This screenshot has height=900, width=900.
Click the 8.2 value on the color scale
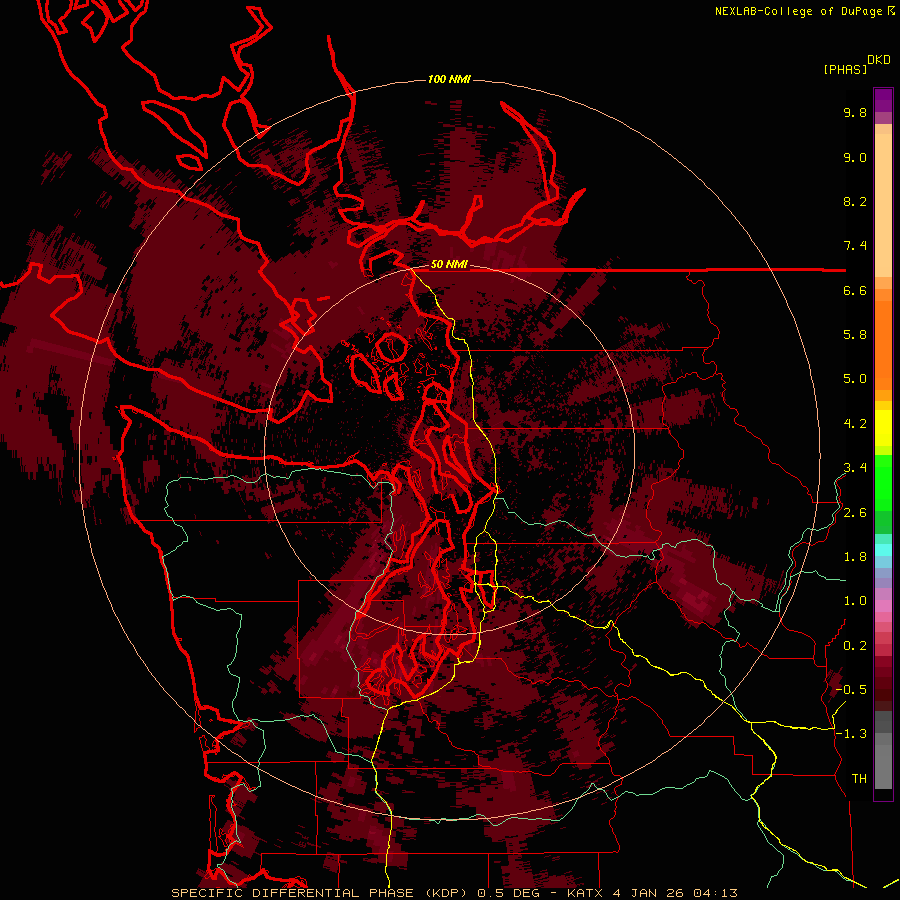pos(855,201)
